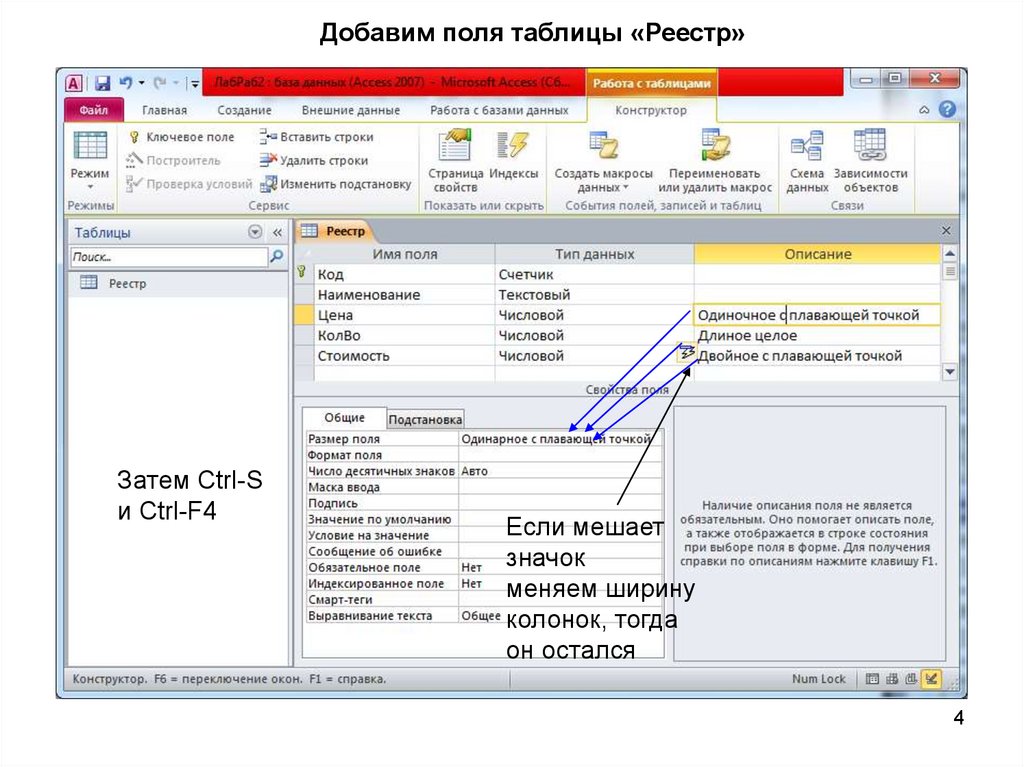This screenshot has width=1024, height=767.
Task: Switch to the Создание ribbon tab
Action: pos(244,110)
